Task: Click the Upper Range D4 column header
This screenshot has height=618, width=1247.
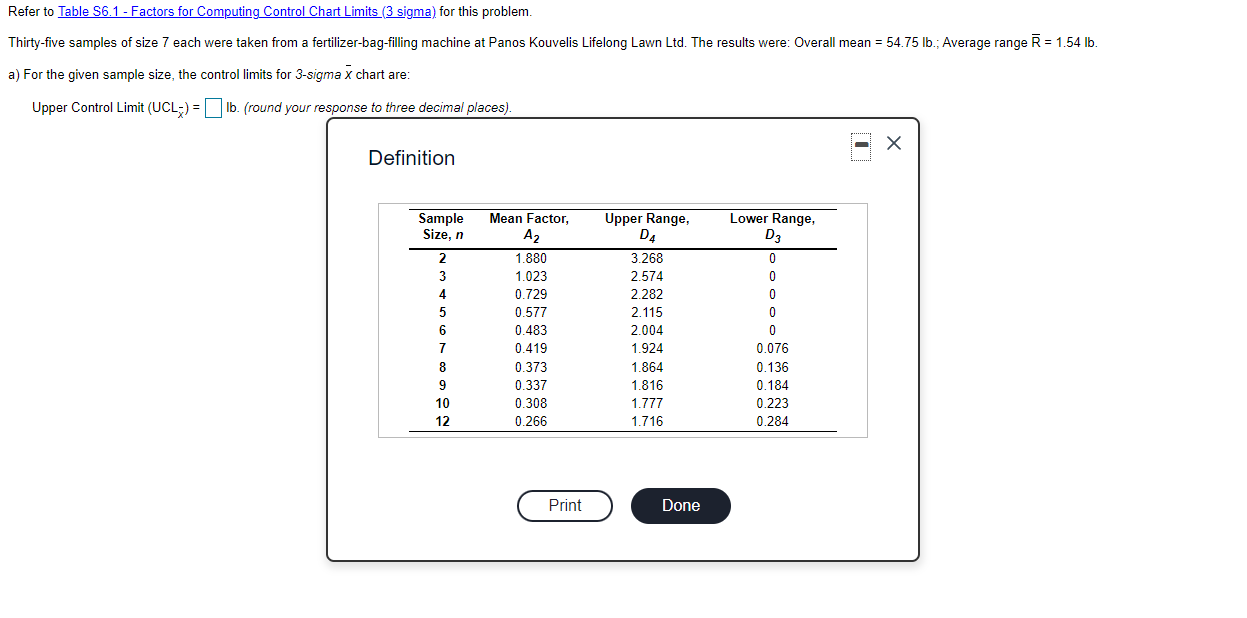Action: (x=646, y=226)
